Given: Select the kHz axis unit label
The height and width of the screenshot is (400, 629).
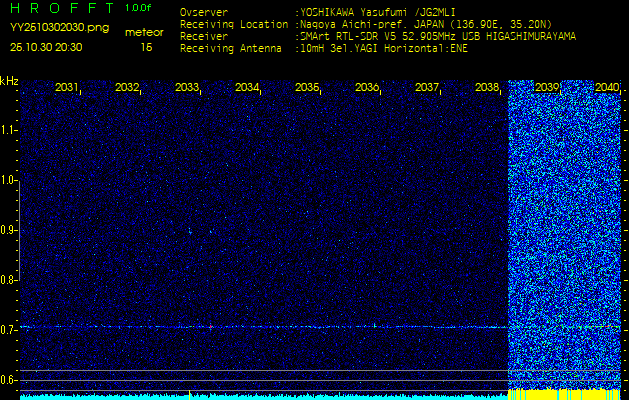Looking at the screenshot, I should click(9, 81).
